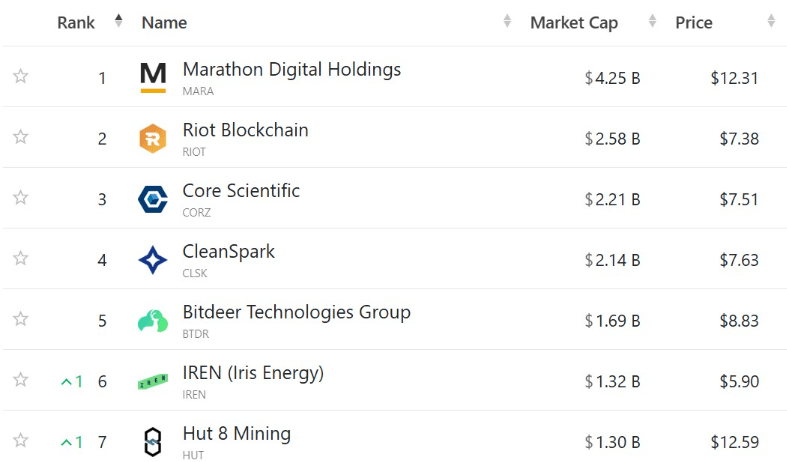
Task: Add Hut 8 Mining to favorites
Action: pos(21,440)
